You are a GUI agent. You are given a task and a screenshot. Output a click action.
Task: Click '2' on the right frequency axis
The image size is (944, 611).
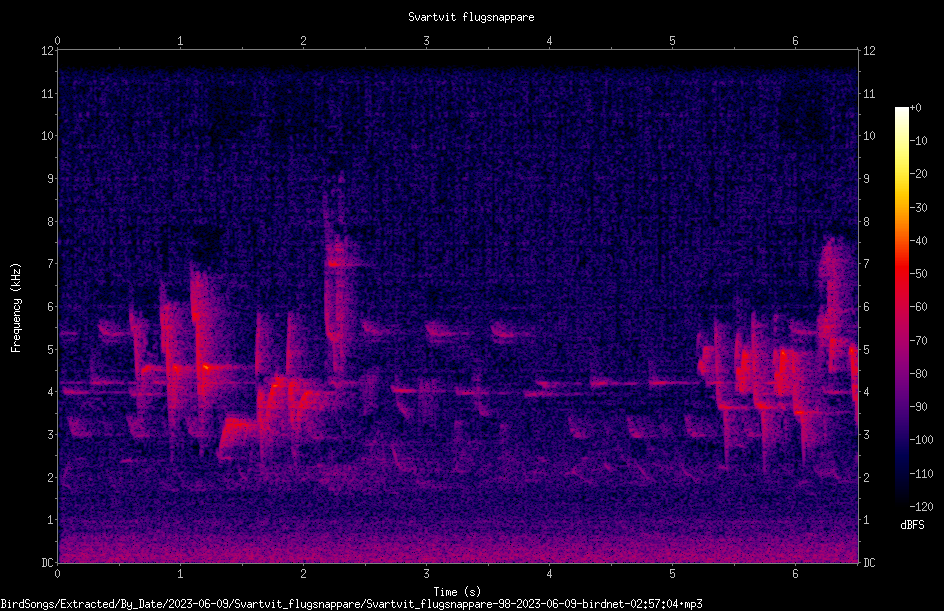tap(866, 477)
